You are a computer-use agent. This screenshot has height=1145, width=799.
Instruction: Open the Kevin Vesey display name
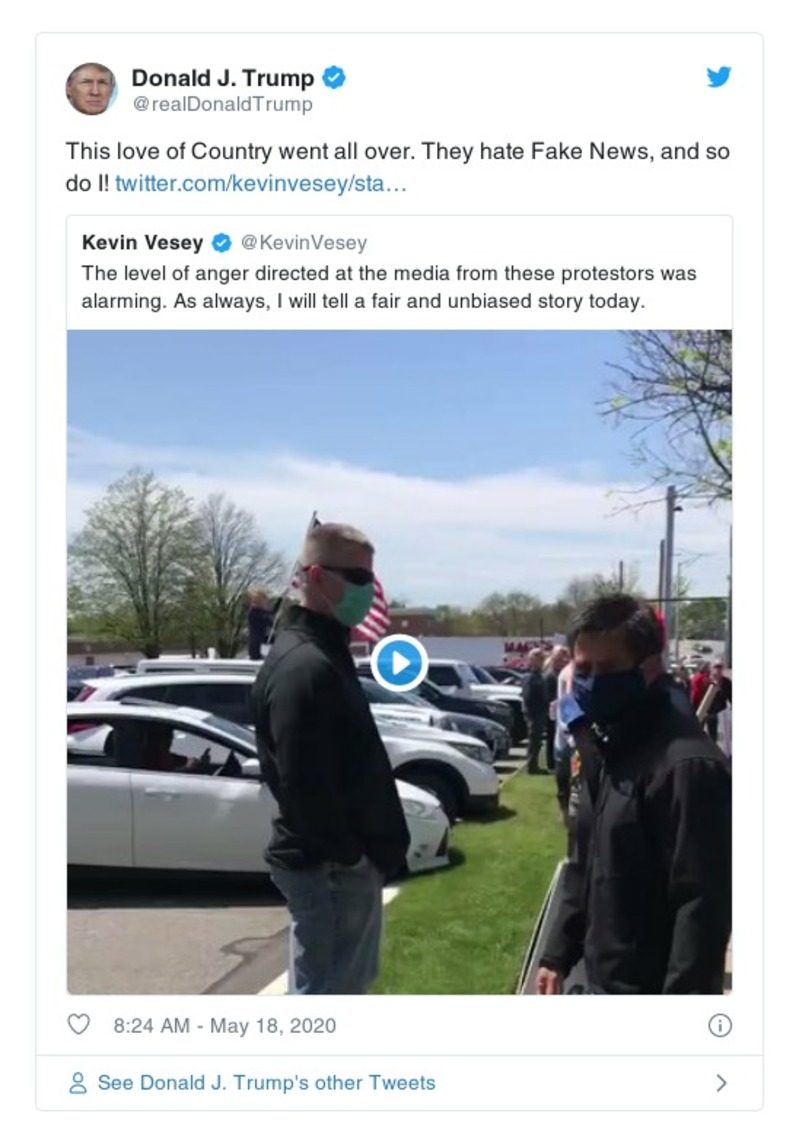tap(142, 243)
